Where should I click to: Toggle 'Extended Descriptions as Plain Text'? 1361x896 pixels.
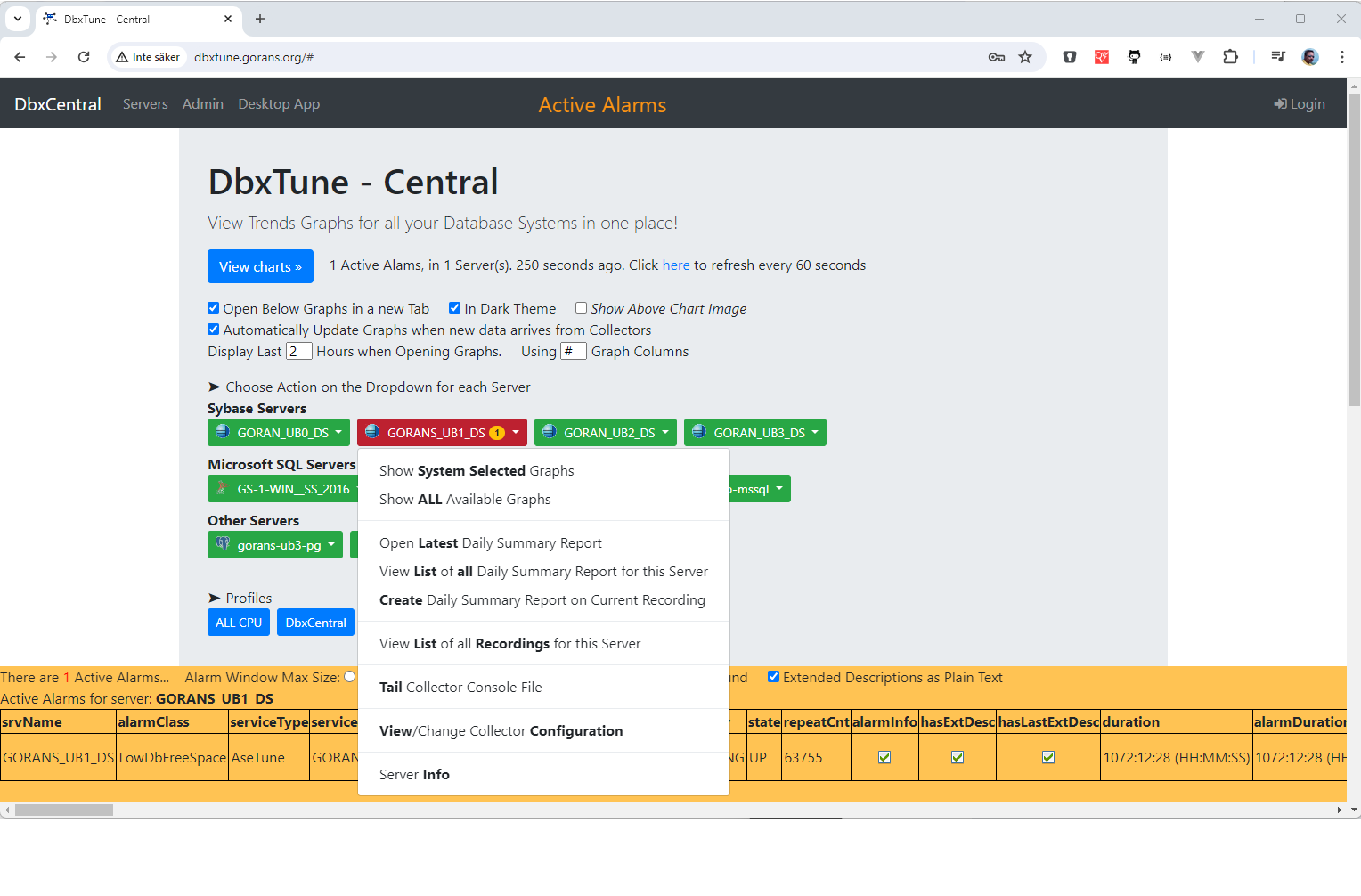773,677
